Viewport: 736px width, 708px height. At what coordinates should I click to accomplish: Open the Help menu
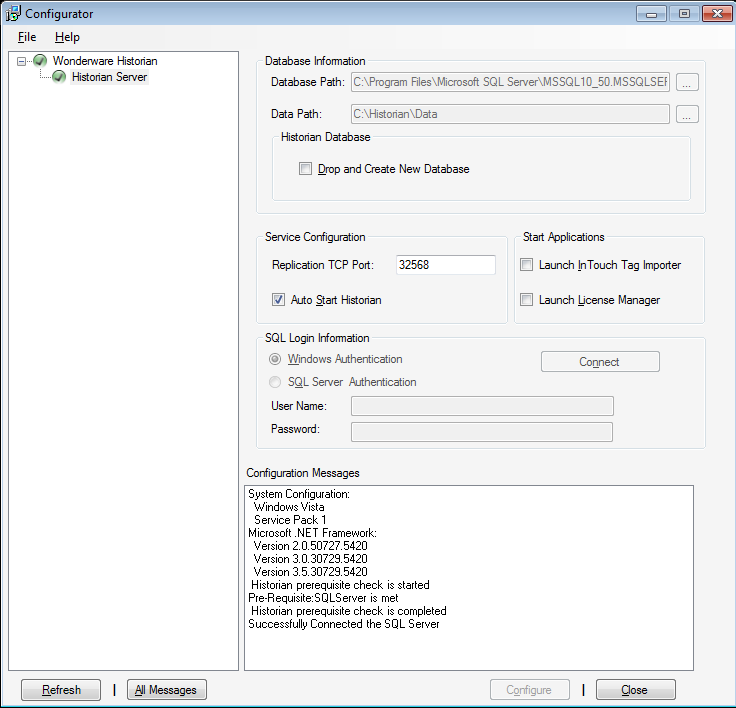click(x=67, y=37)
